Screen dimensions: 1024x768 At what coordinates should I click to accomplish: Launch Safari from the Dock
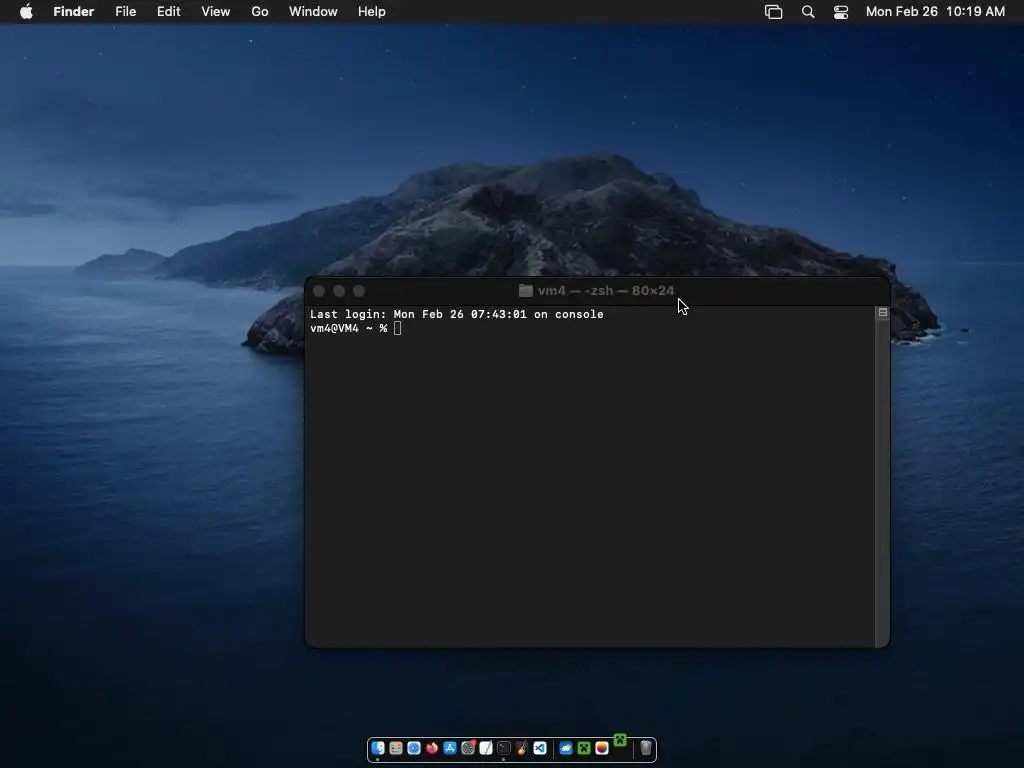pos(414,748)
